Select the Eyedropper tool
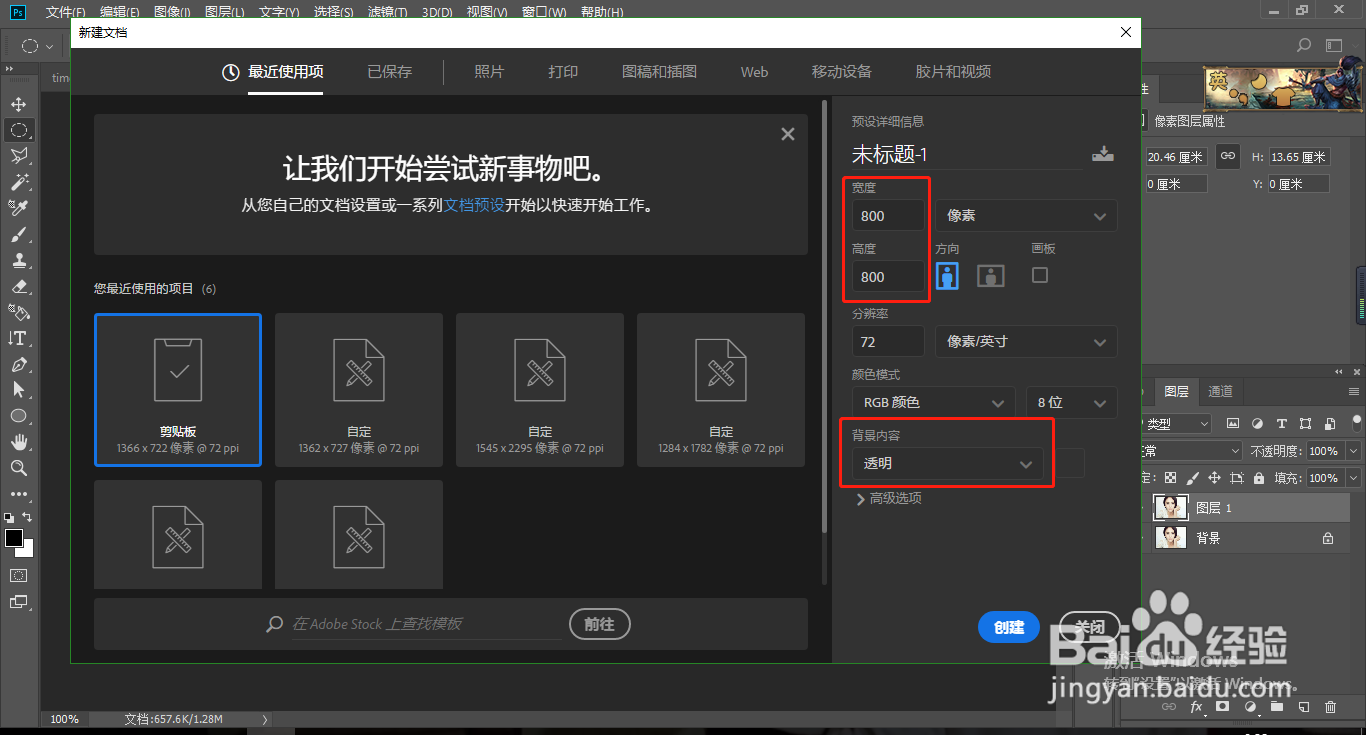The height and width of the screenshot is (735, 1366). pos(18,208)
